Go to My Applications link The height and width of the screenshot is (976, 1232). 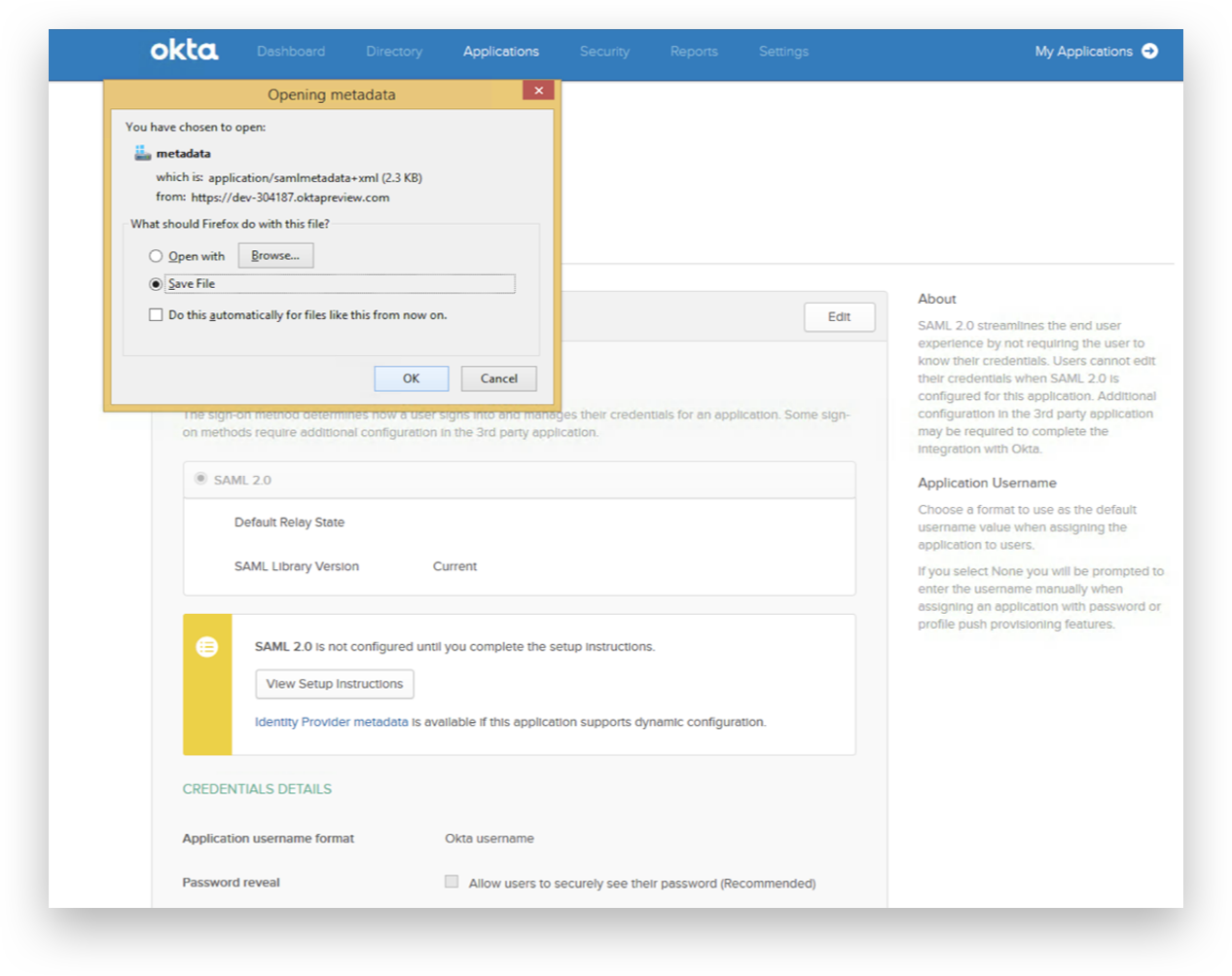click(1084, 52)
